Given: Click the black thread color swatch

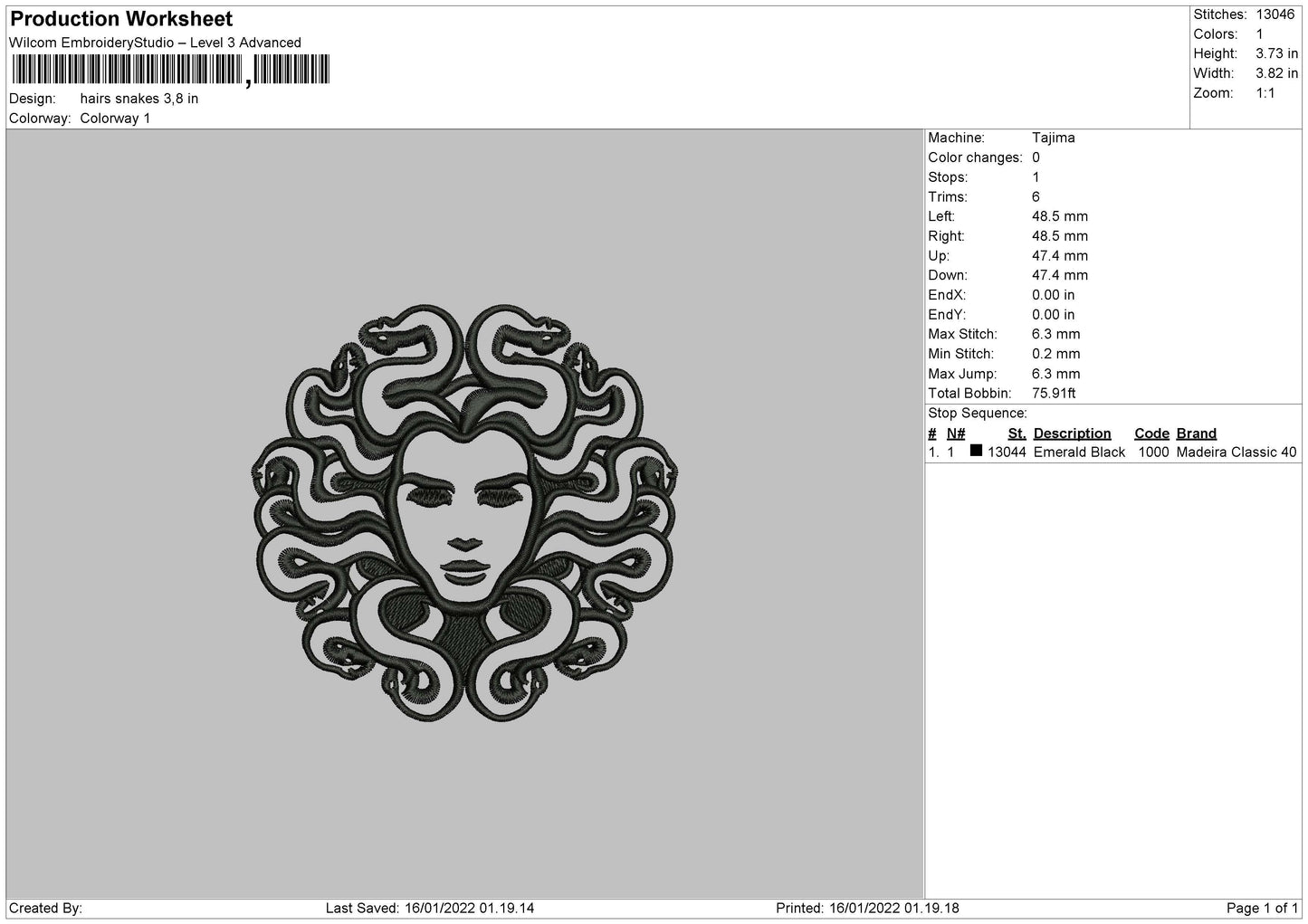Looking at the screenshot, I should [x=976, y=451].
